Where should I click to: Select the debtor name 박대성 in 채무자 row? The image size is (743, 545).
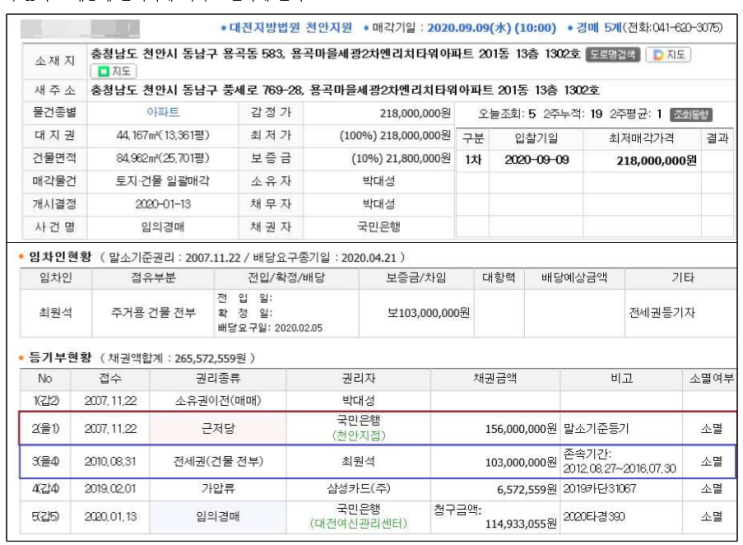[x=379, y=204]
